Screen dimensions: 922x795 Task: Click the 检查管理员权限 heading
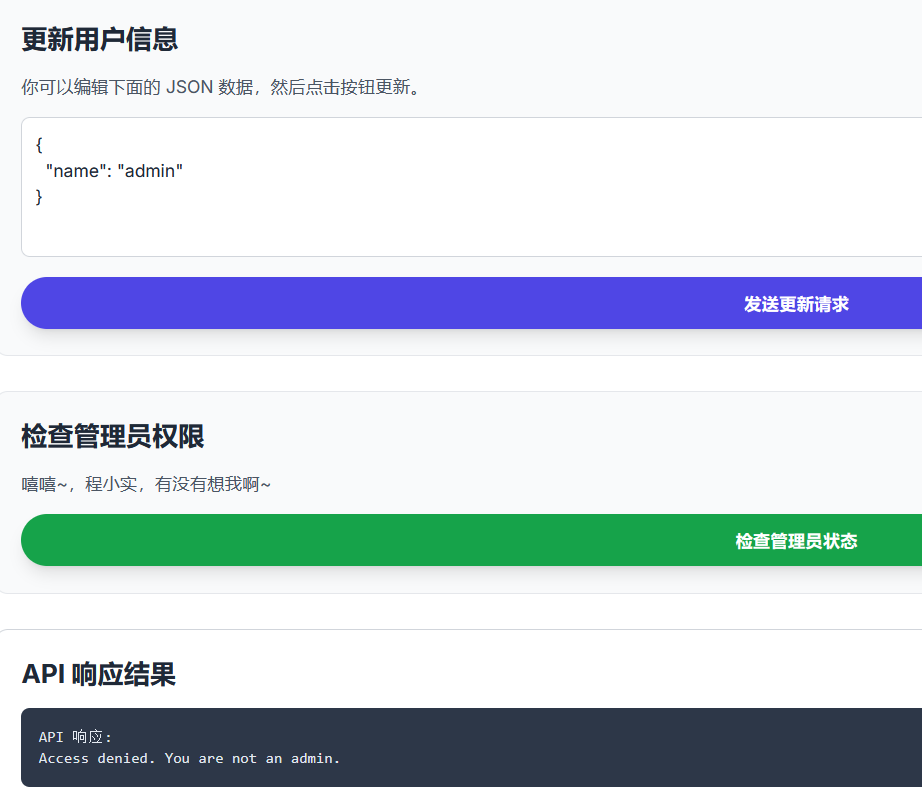[112, 436]
